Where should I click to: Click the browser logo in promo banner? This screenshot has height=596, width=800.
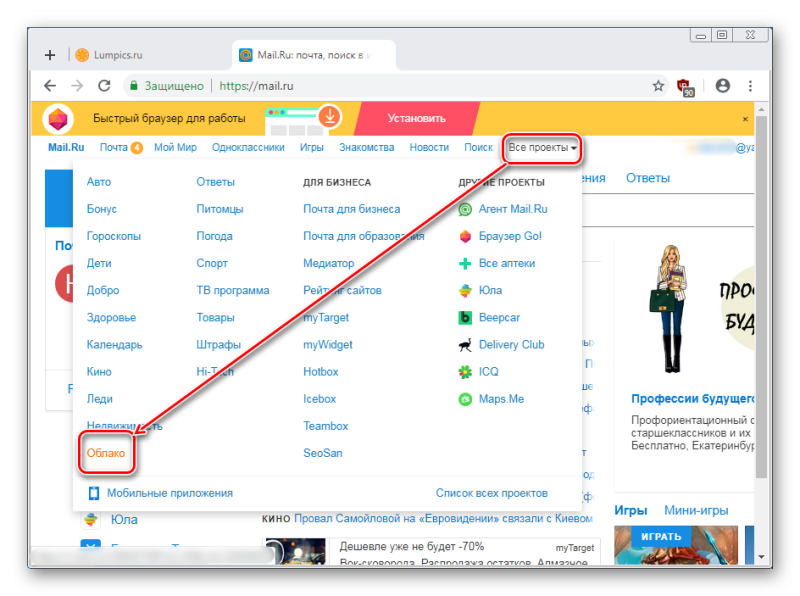pyautogui.click(x=58, y=119)
